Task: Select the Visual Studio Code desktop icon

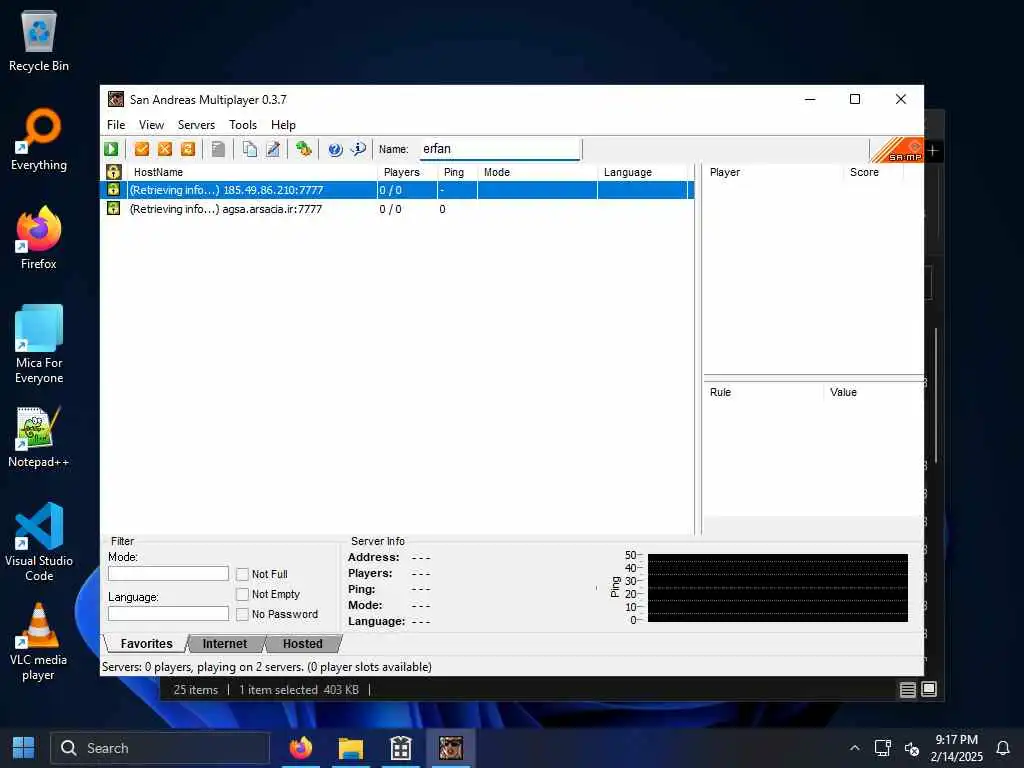Action: (39, 542)
